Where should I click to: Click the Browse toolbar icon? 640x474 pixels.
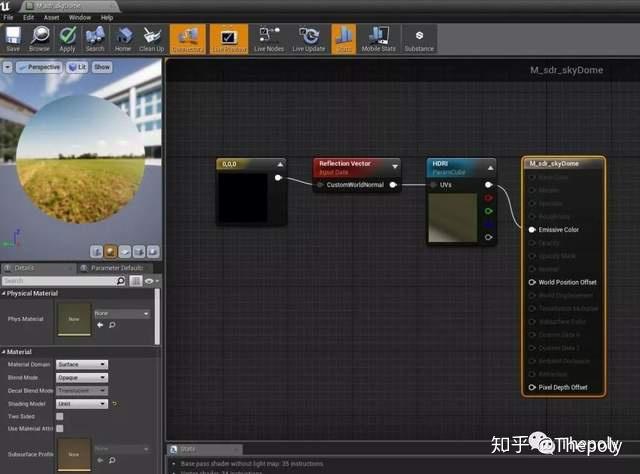[39, 39]
